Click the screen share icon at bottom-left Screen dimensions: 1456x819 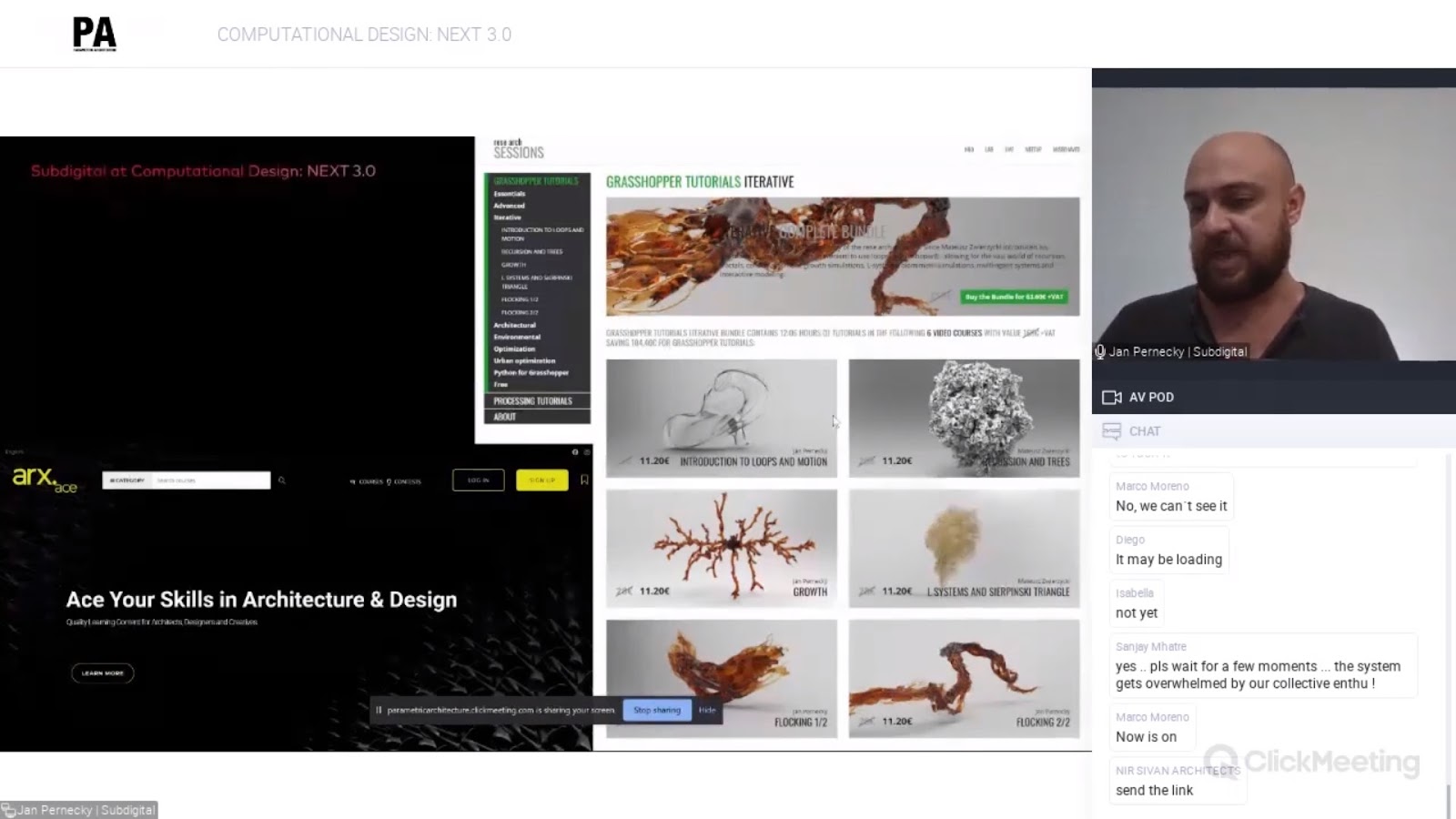[8, 810]
